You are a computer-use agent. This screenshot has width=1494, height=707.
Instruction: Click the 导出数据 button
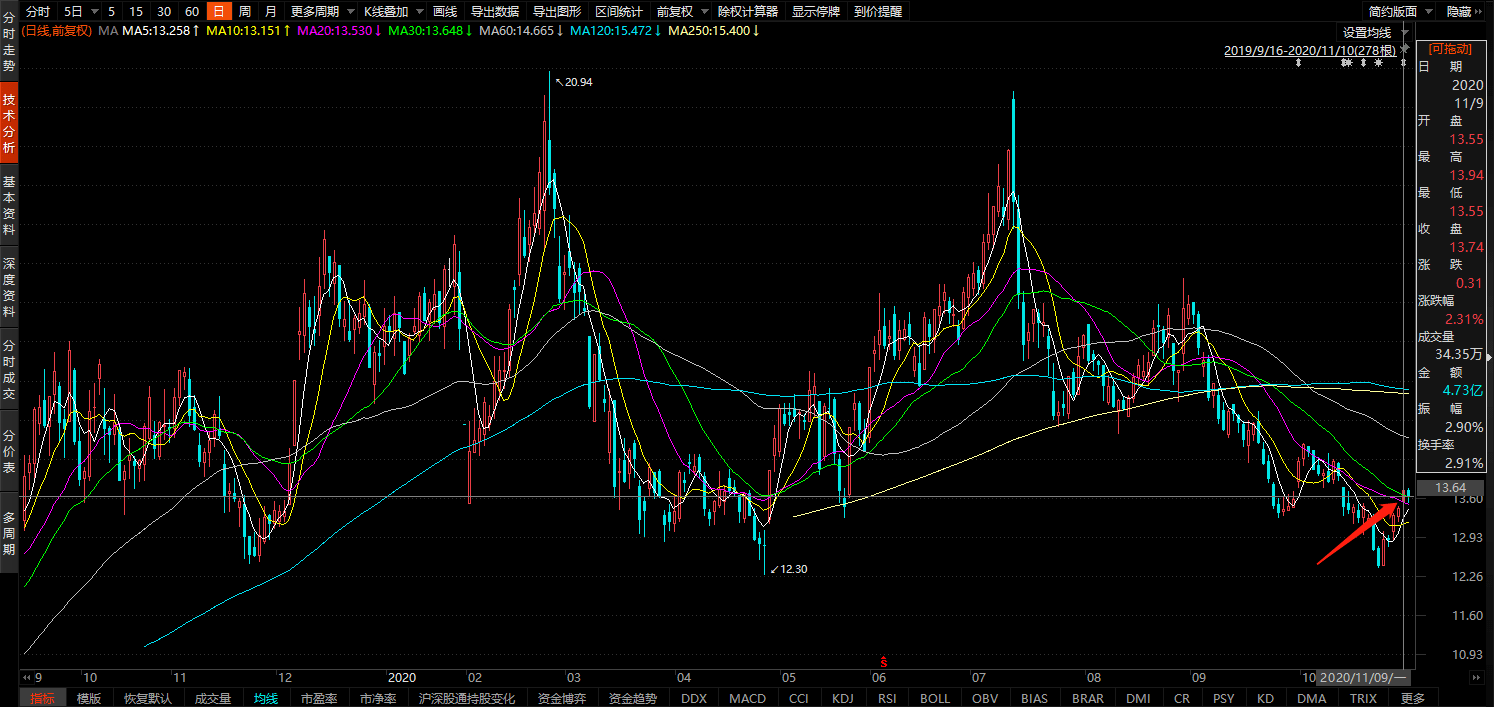(494, 12)
